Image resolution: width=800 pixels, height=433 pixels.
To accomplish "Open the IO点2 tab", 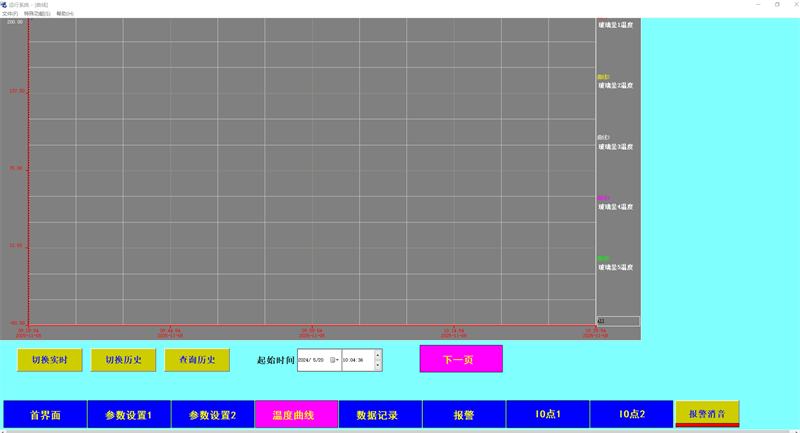I will [x=631, y=414].
